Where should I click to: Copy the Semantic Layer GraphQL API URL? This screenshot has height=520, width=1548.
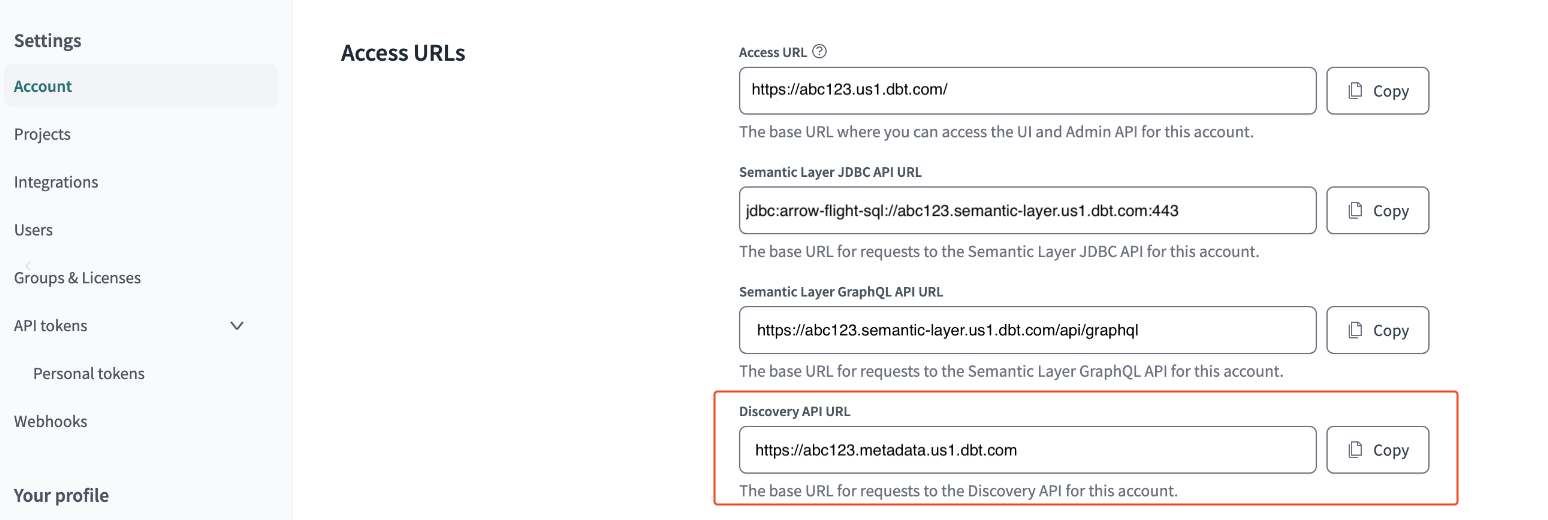coord(1377,331)
